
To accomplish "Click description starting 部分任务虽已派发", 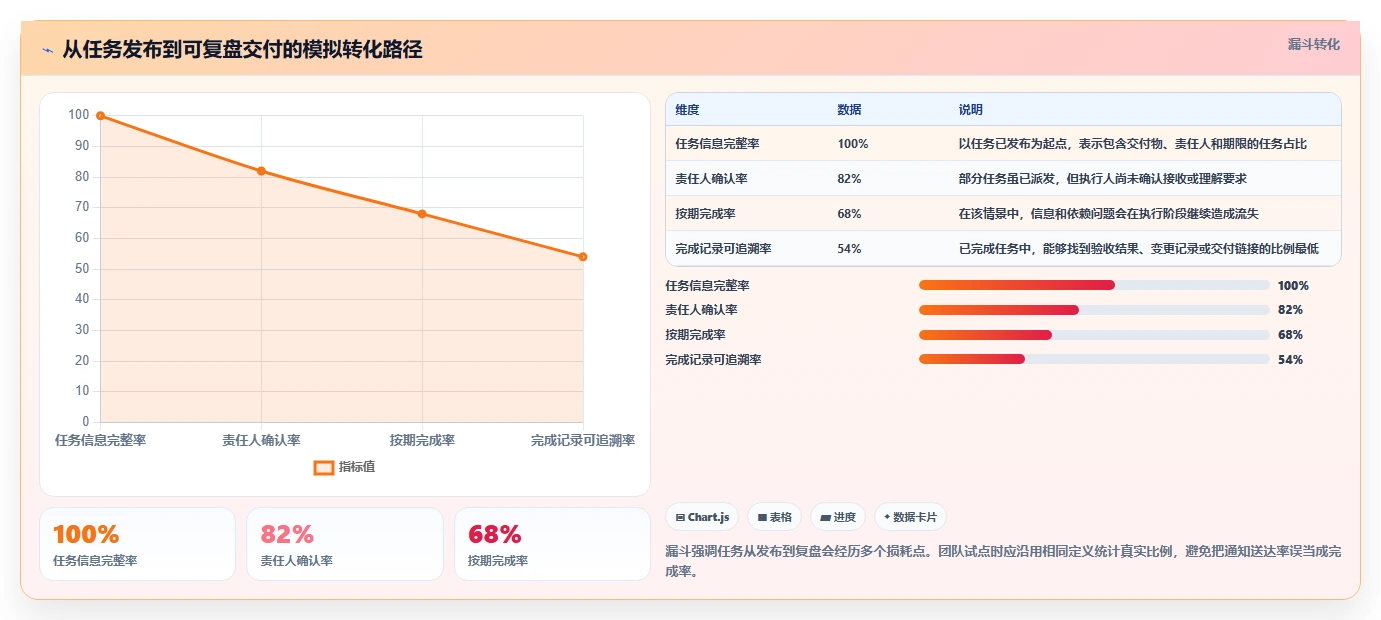I will (1102, 178).
